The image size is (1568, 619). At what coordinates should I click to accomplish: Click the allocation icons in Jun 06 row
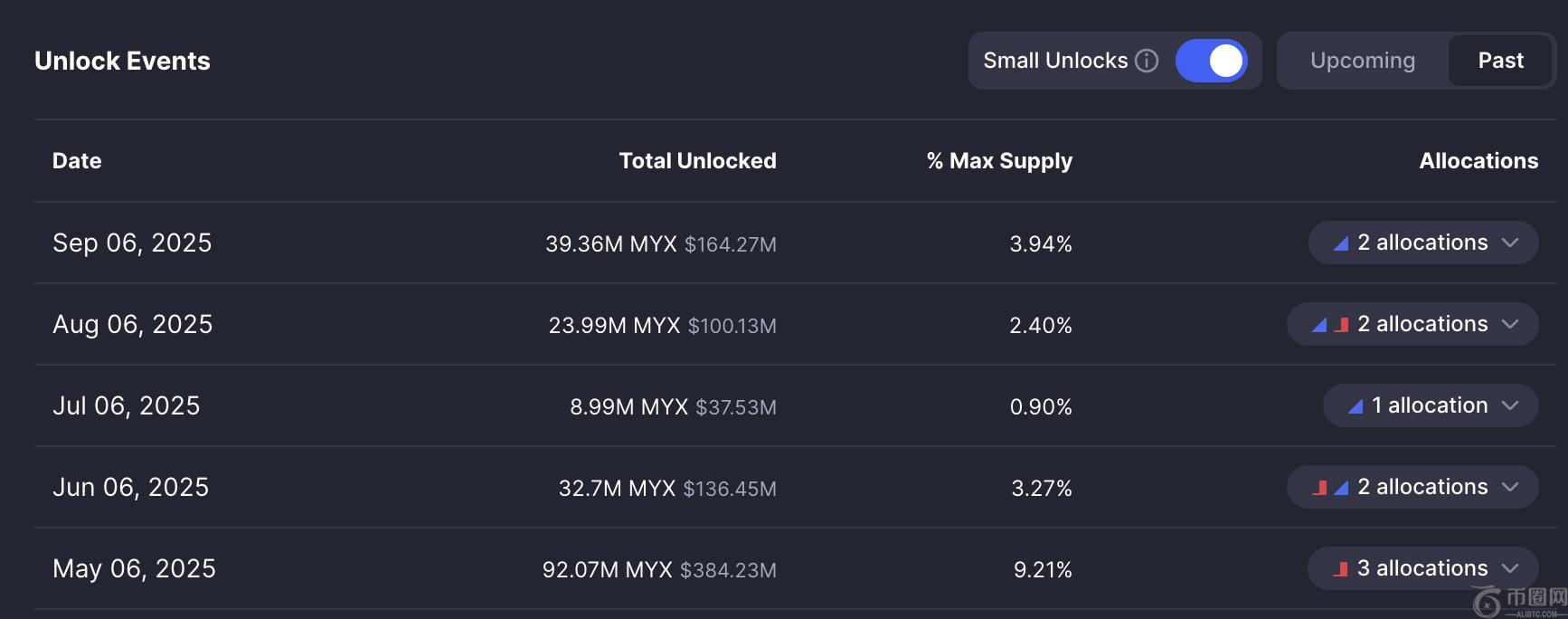1330,488
